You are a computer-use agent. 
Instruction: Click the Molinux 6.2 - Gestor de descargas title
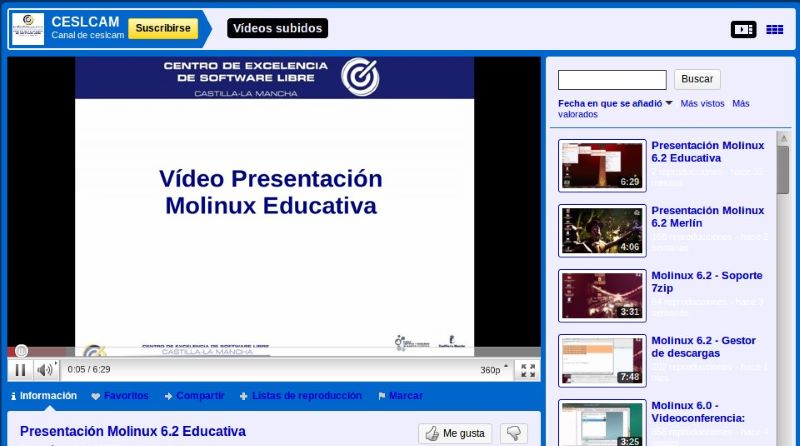point(704,346)
